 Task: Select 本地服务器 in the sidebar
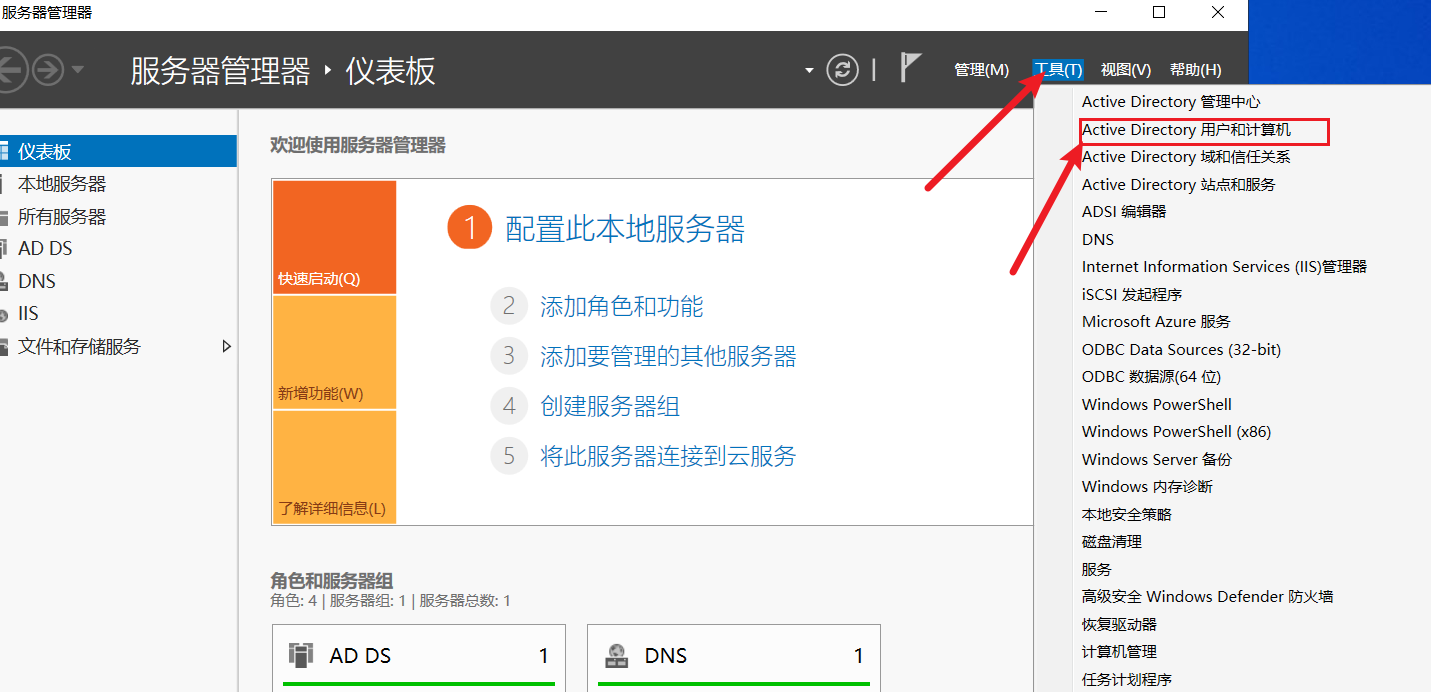pos(62,184)
